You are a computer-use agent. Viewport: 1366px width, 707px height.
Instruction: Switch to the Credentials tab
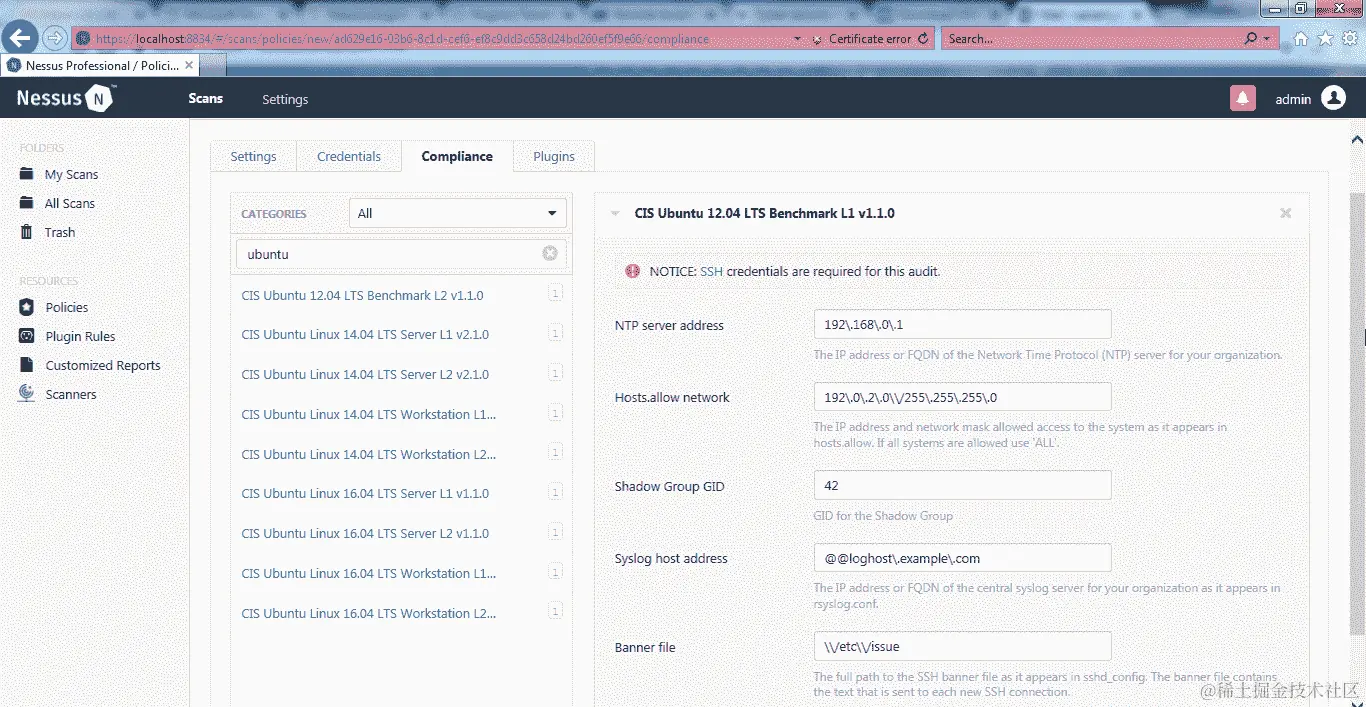coord(349,156)
